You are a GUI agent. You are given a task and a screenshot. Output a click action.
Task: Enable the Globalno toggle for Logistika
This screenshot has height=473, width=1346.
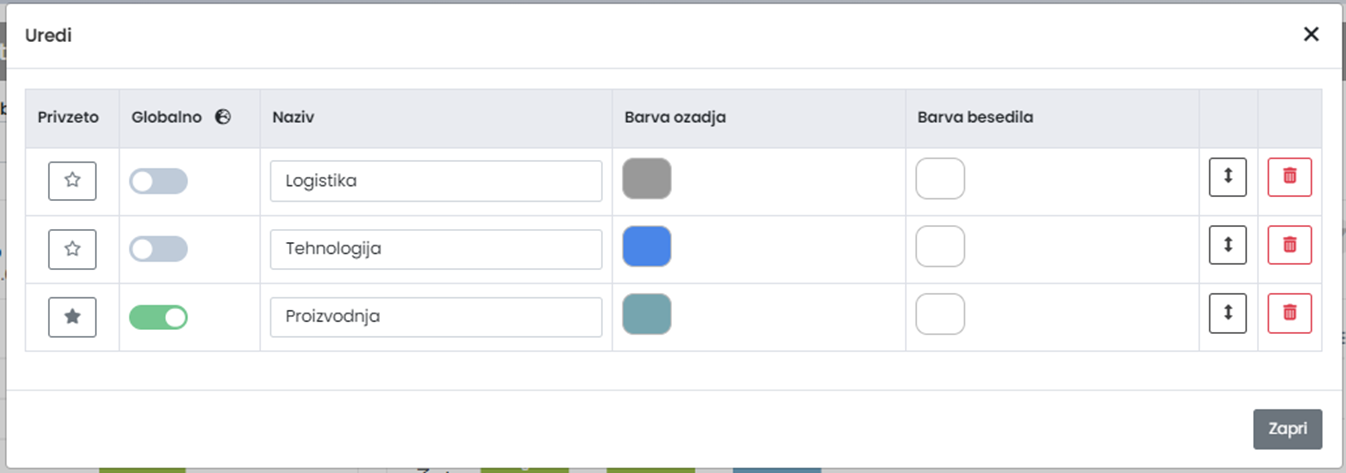pos(158,181)
